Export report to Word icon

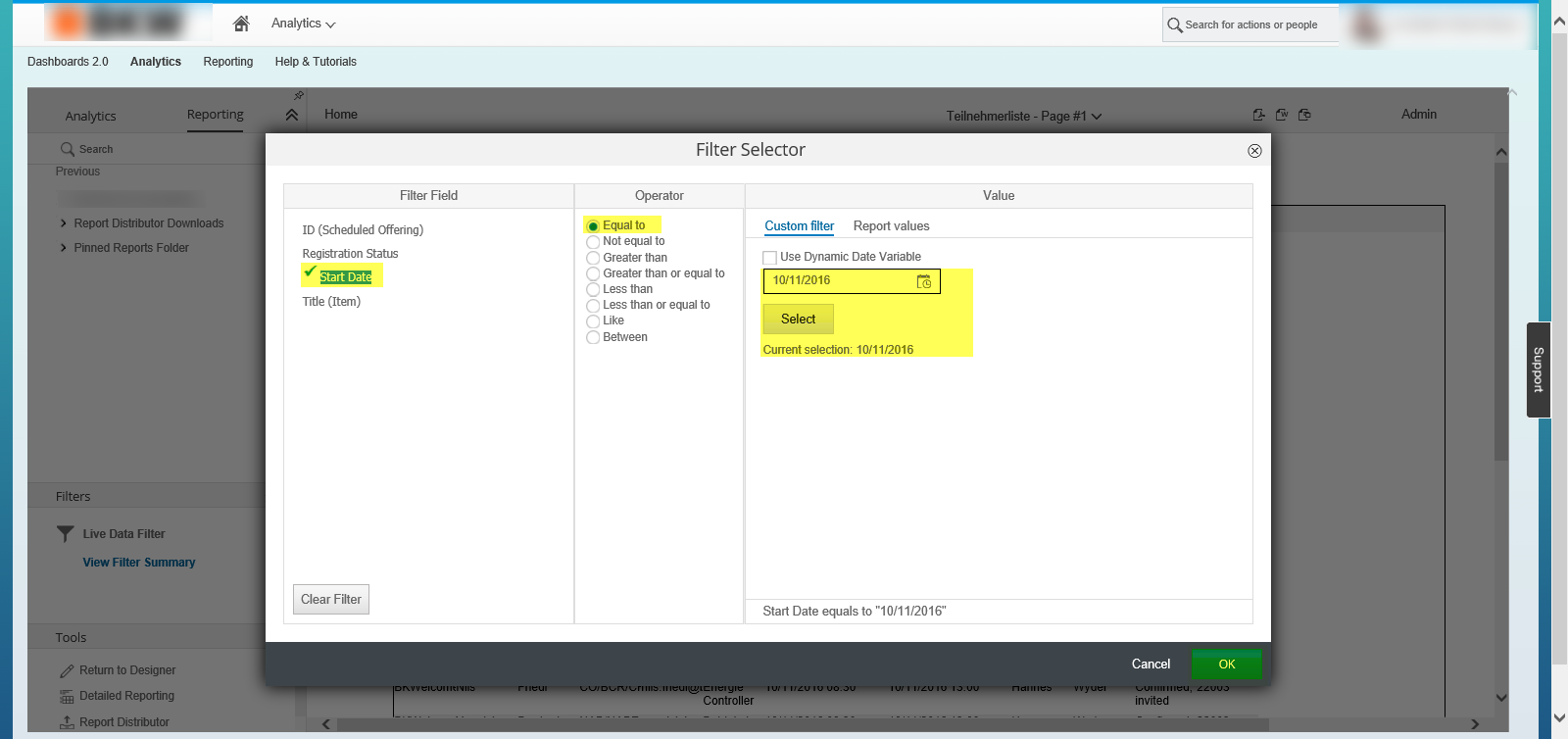[1281, 115]
